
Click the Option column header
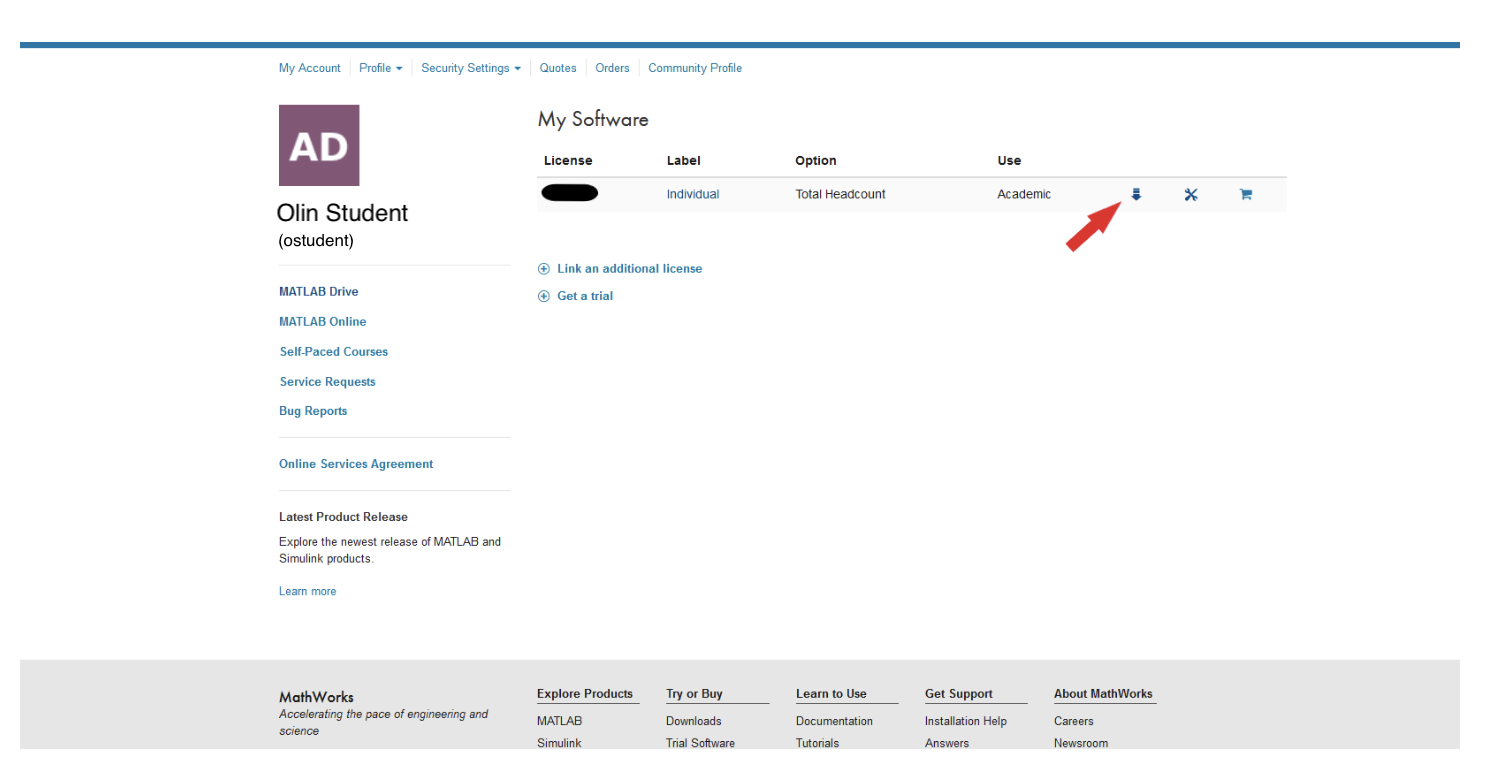tap(816, 160)
